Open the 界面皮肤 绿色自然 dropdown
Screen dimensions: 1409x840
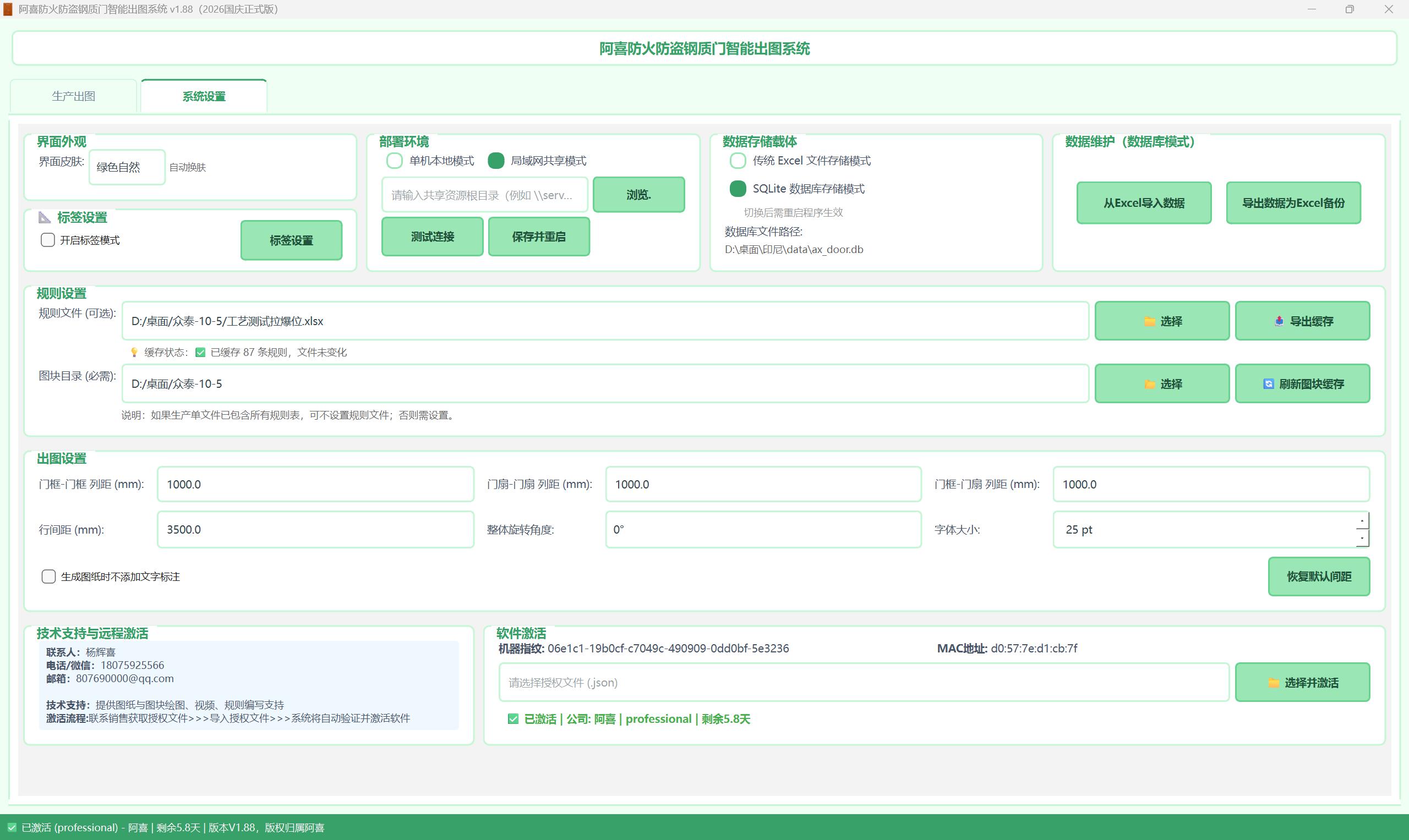(127, 167)
